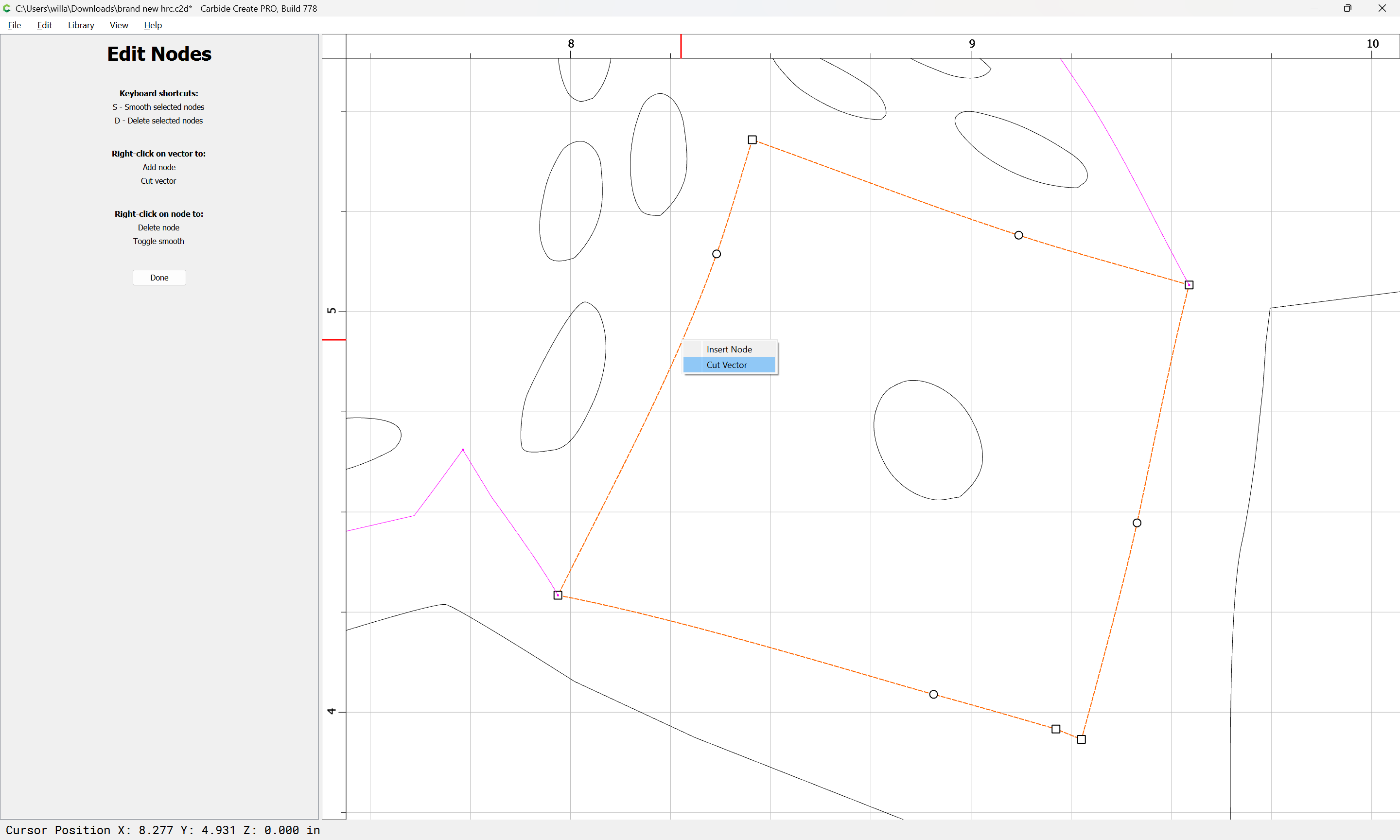Click the ruler label 5 on the left ruler
Viewport: 1400px width, 840px height.
pos(332,310)
